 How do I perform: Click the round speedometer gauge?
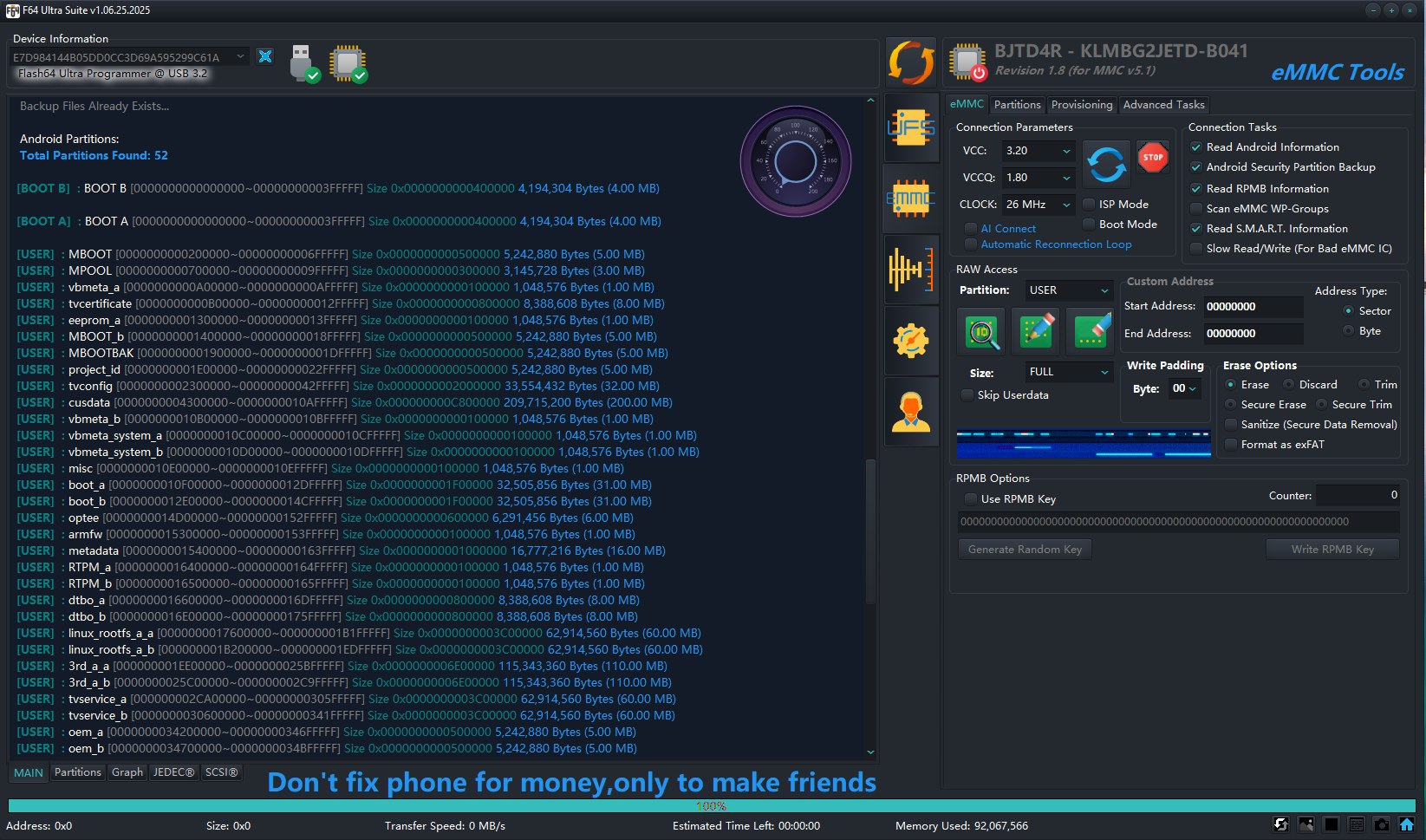[x=795, y=161]
